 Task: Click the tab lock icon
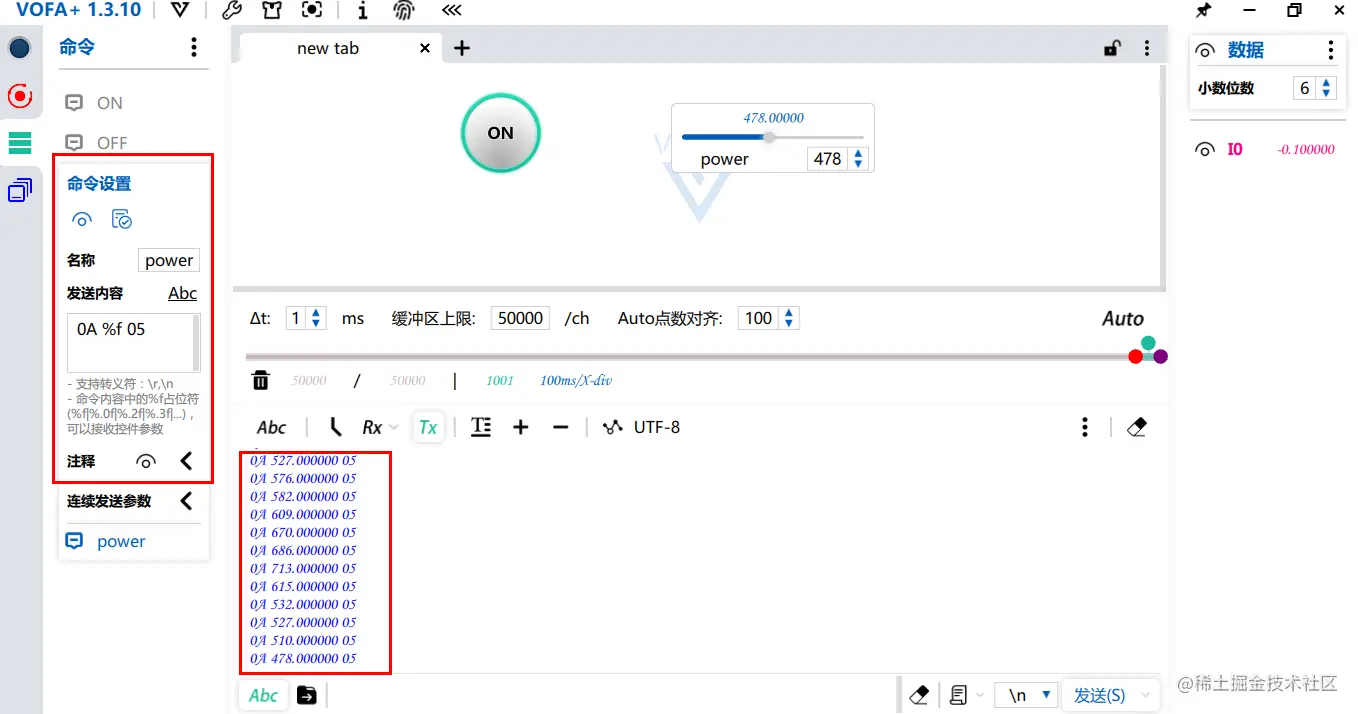pyautogui.click(x=1112, y=47)
